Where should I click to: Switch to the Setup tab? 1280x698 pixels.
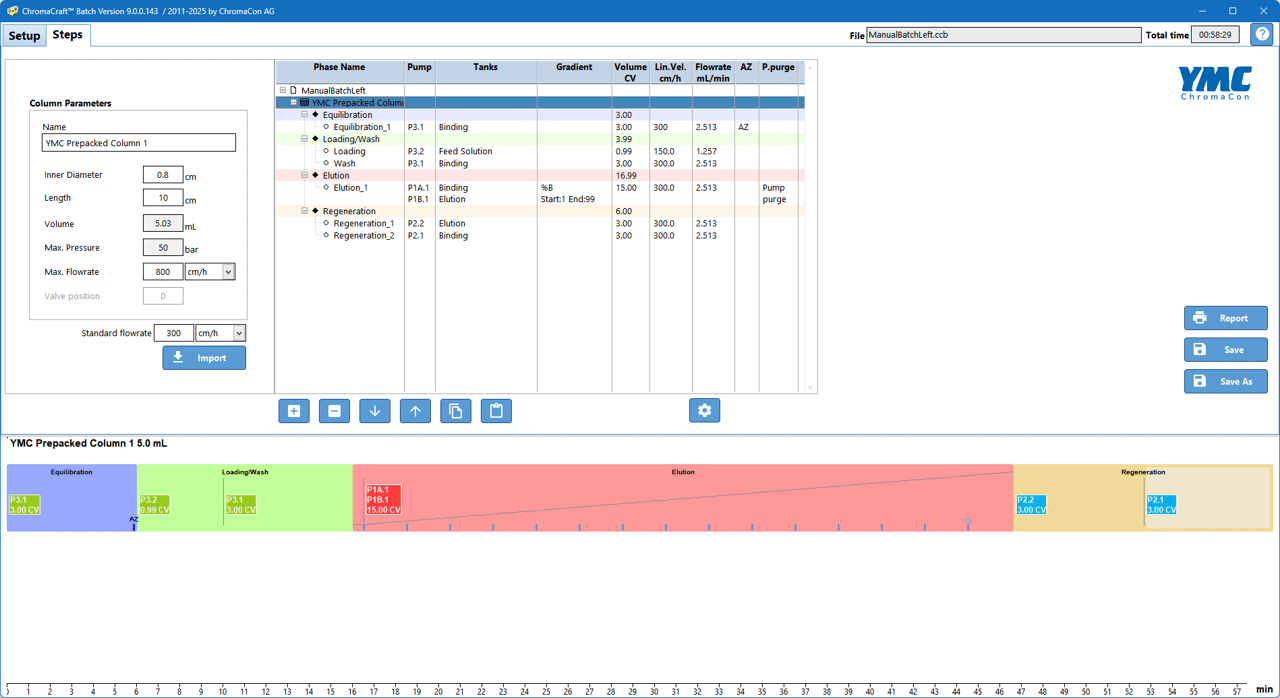24,35
